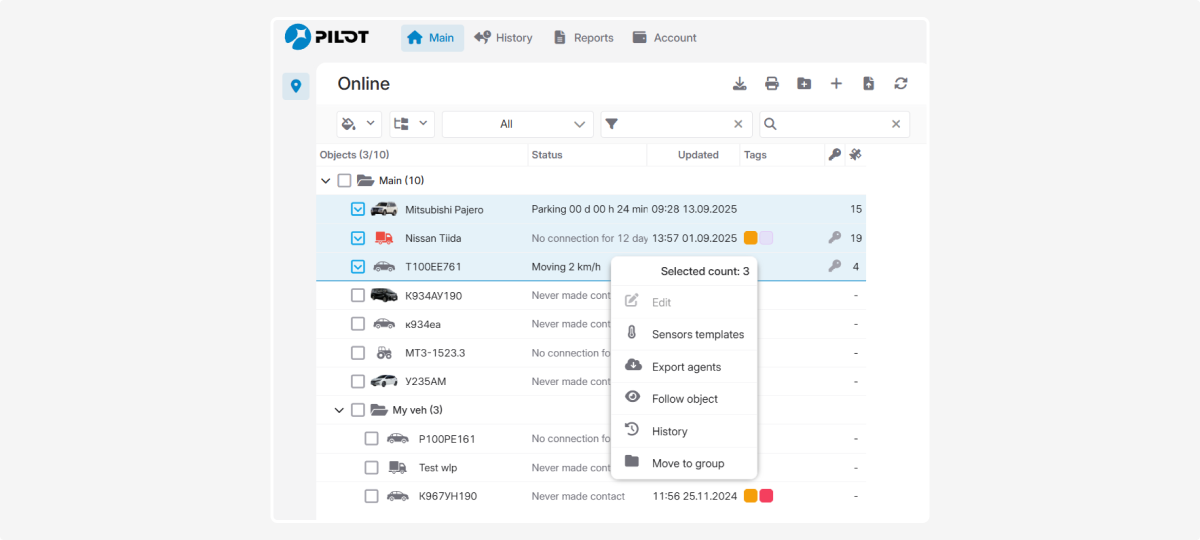Choose Move to group menu entry
The height and width of the screenshot is (540, 1200).
[687, 463]
